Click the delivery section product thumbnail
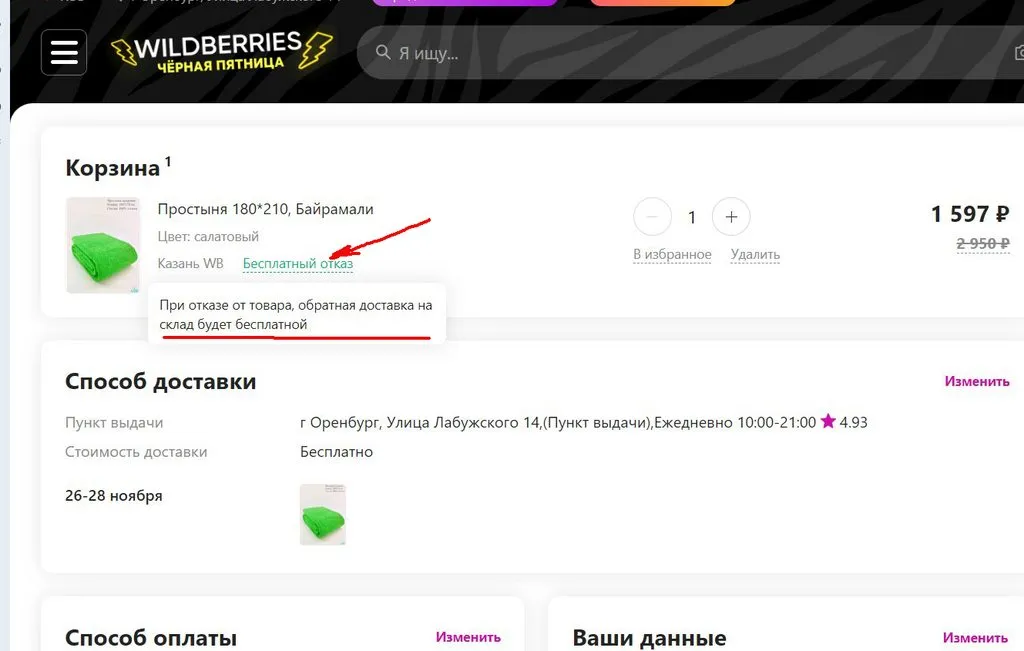 (323, 514)
